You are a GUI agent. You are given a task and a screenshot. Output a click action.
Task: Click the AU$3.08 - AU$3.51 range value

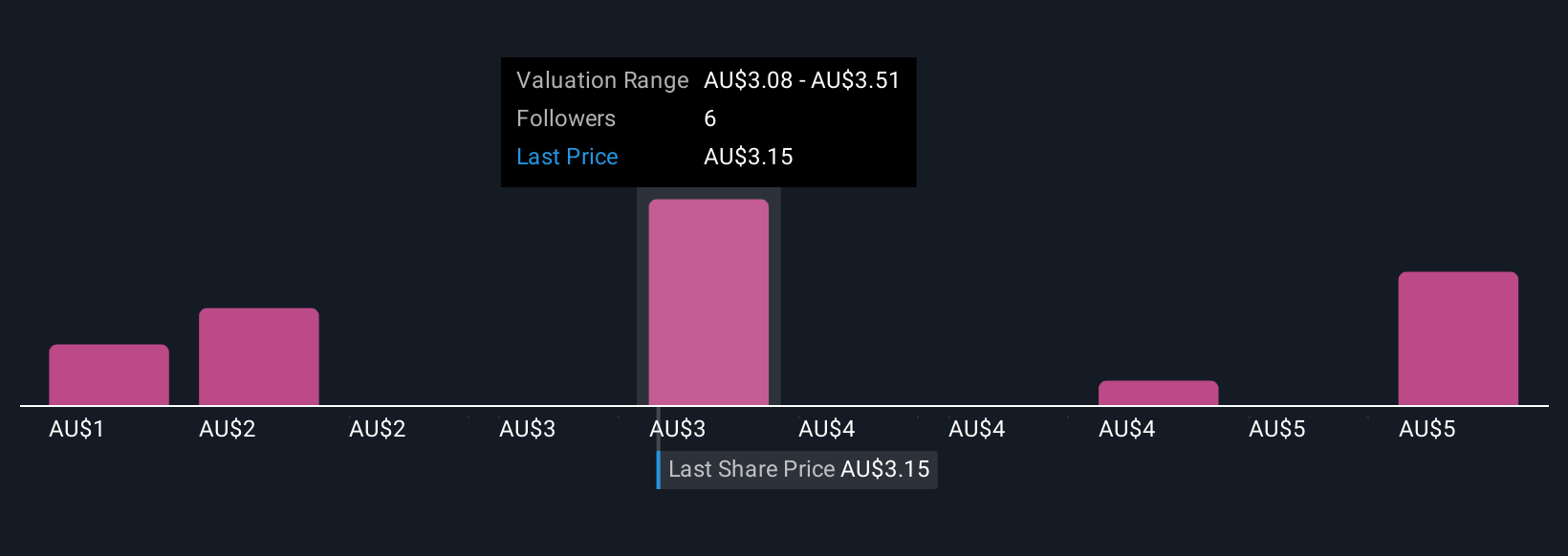point(802,80)
